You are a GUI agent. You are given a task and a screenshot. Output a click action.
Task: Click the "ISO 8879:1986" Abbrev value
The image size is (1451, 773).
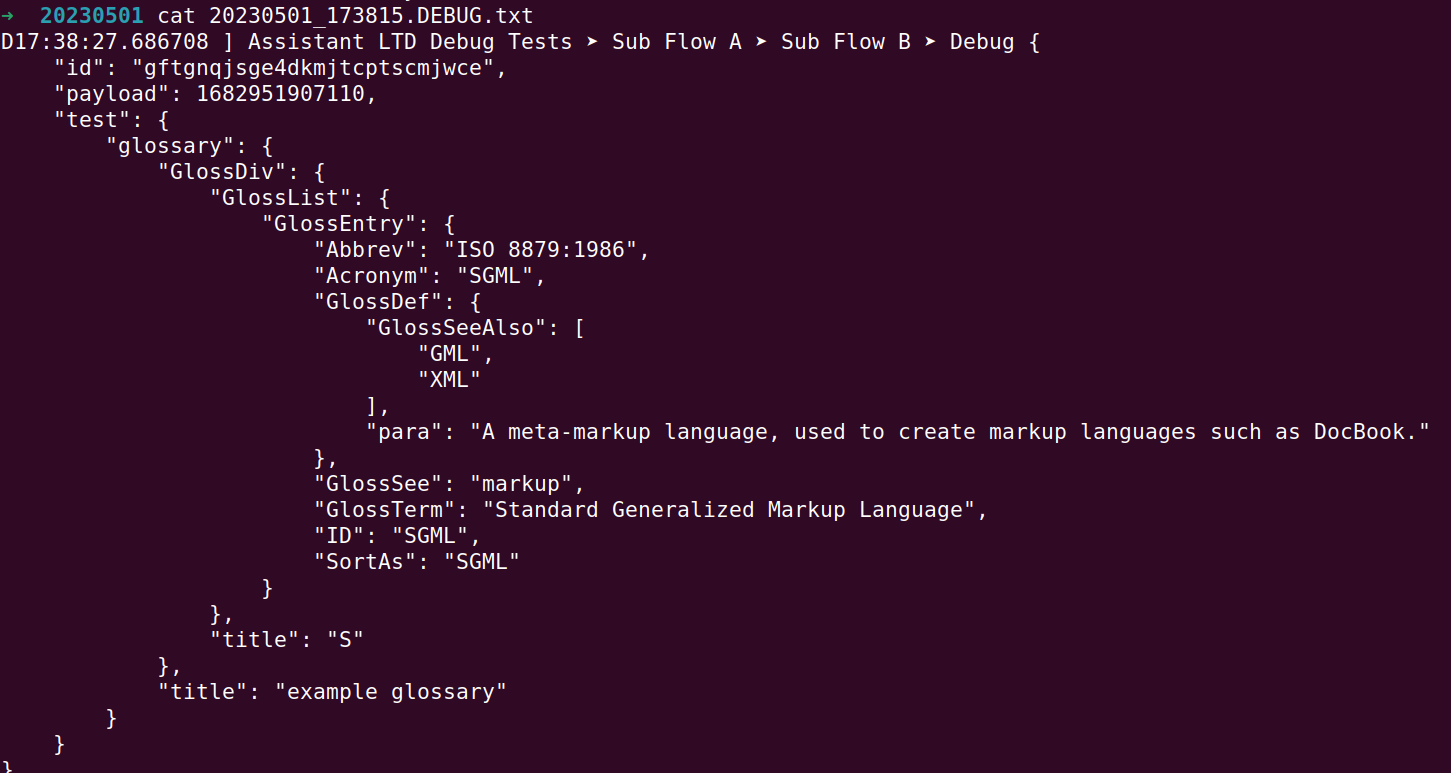click(541, 250)
